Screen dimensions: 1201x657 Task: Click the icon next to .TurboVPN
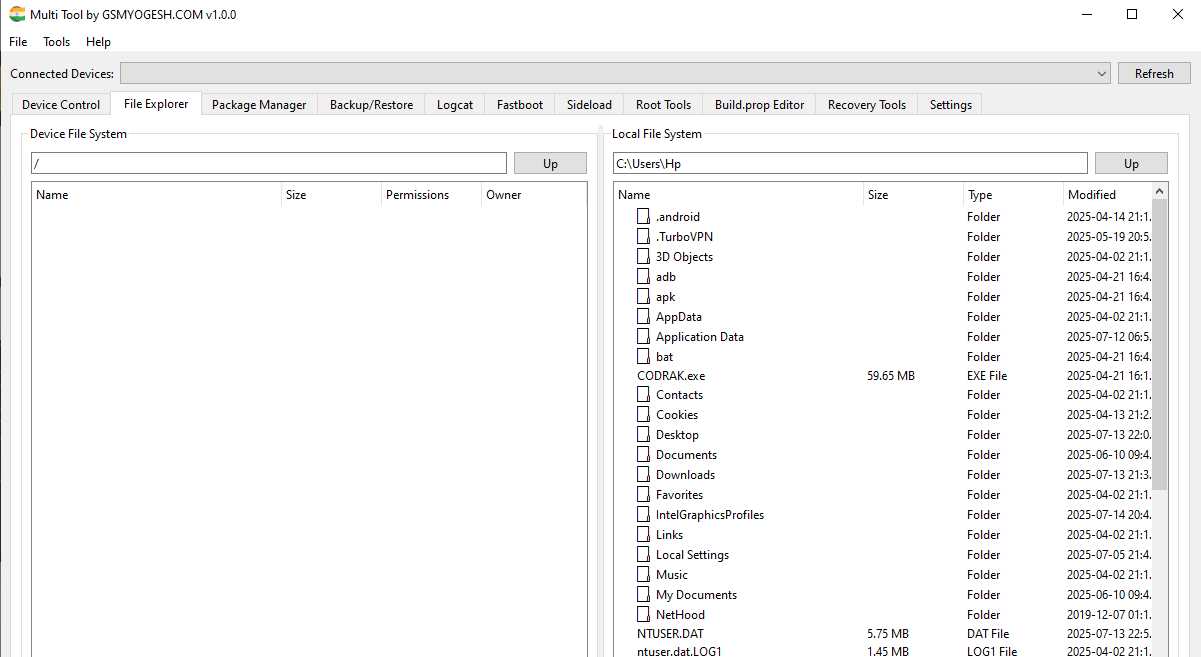click(643, 236)
